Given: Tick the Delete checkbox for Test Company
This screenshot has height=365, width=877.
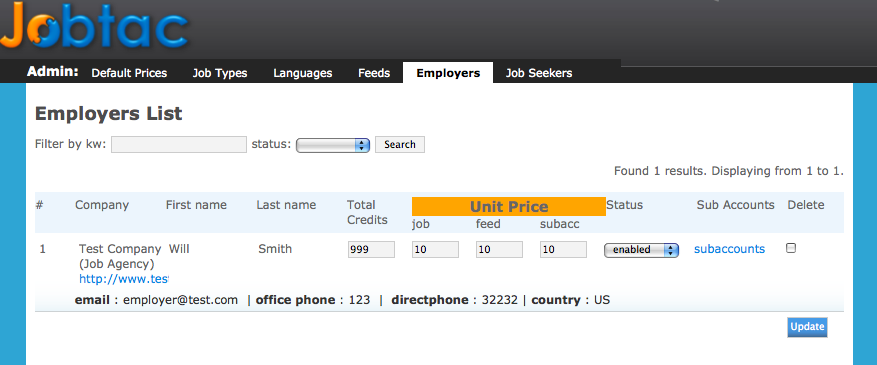Looking at the screenshot, I should pos(791,248).
